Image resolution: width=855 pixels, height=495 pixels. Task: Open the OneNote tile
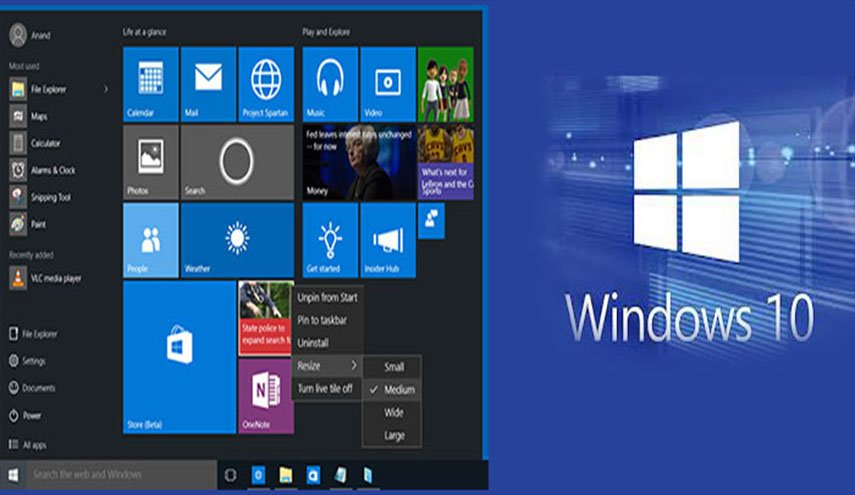tap(266, 396)
